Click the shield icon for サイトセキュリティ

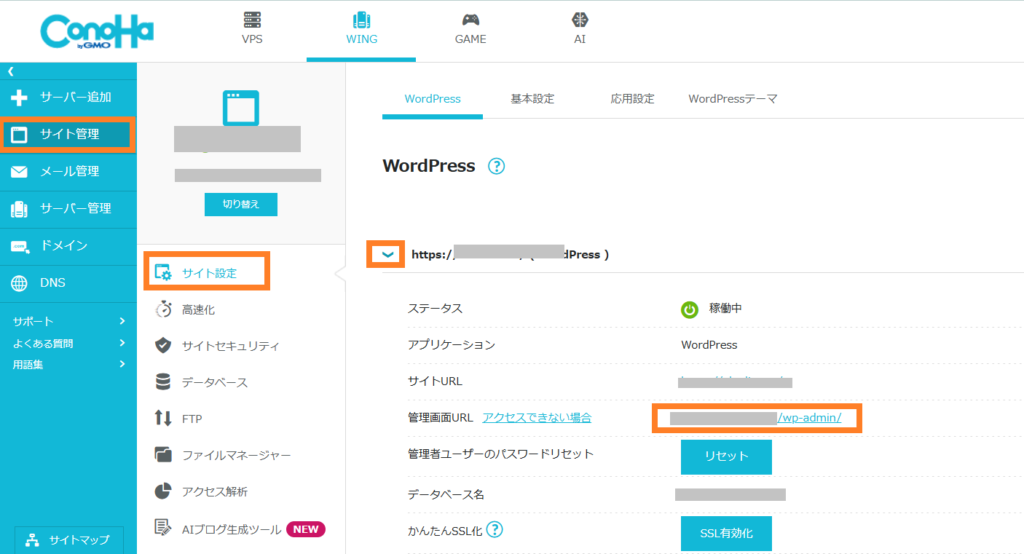163,346
